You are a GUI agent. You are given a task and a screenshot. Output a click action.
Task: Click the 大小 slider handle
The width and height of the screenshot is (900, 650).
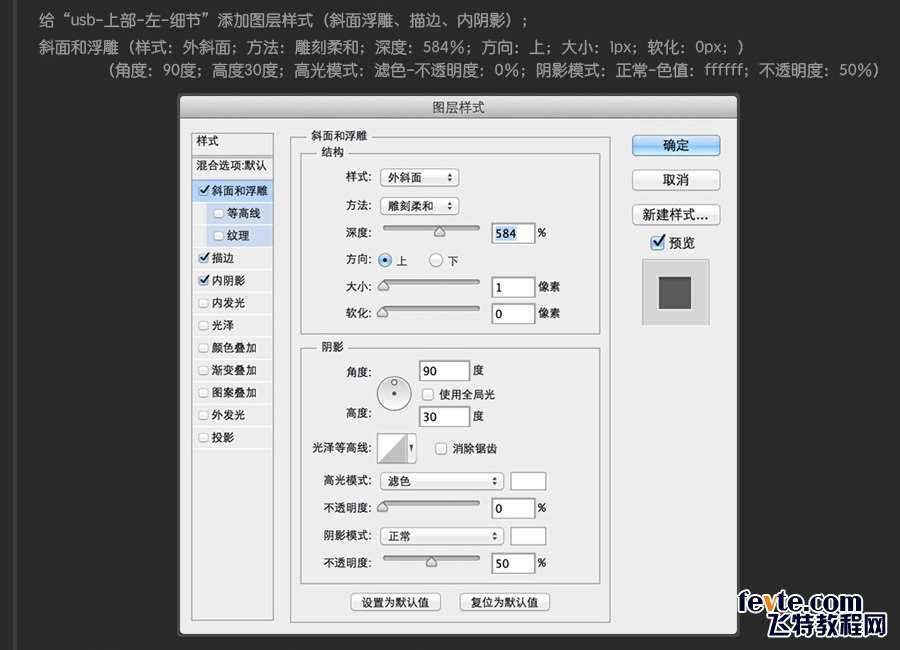[383, 285]
